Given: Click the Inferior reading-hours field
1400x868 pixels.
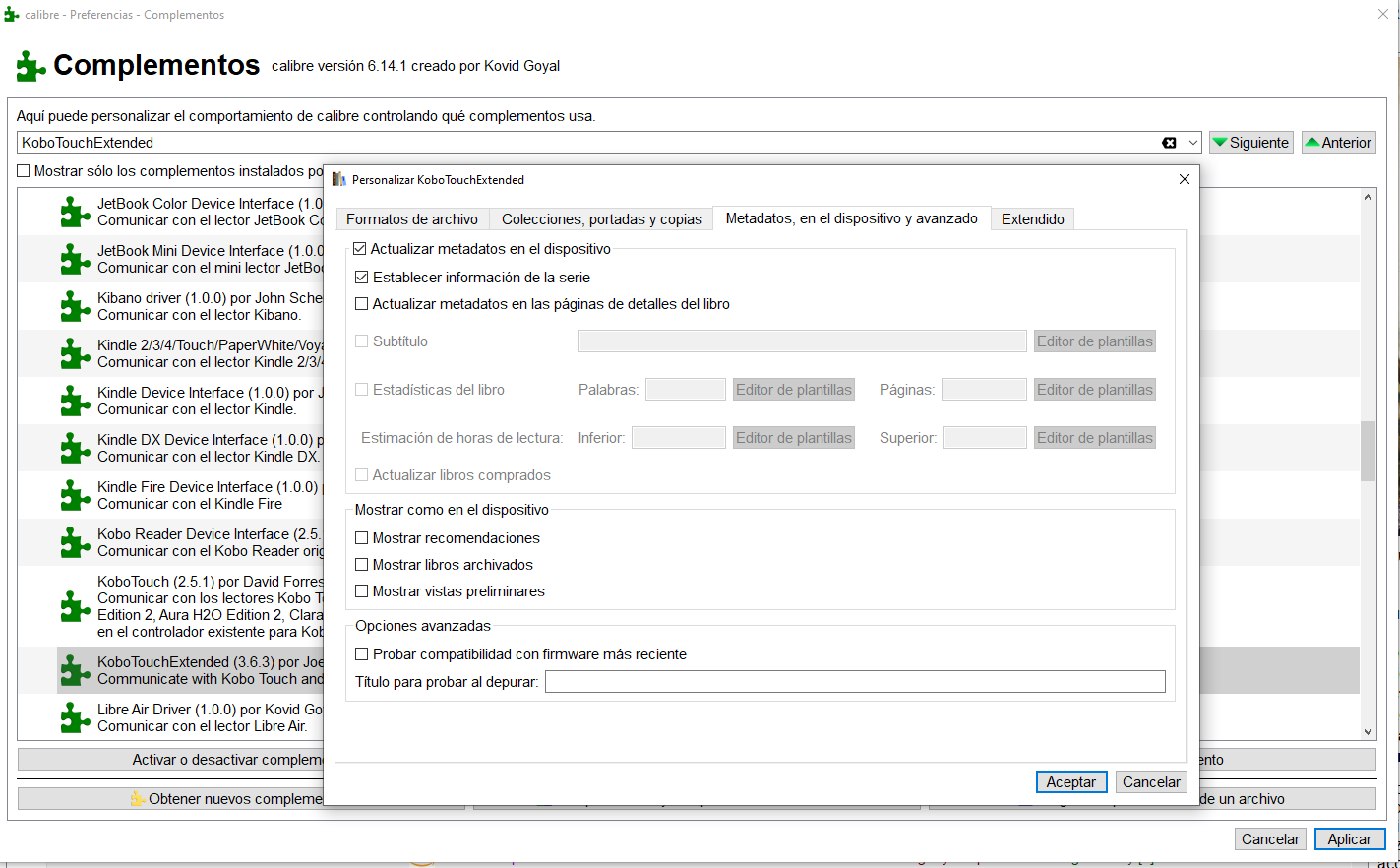Looking at the screenshot, I should (679, 438).
